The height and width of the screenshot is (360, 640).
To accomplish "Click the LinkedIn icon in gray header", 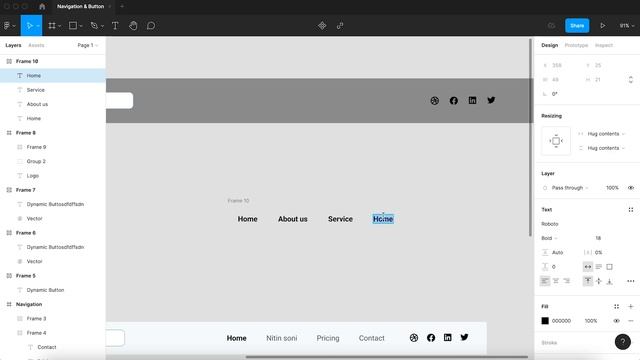I will [472, 100].
